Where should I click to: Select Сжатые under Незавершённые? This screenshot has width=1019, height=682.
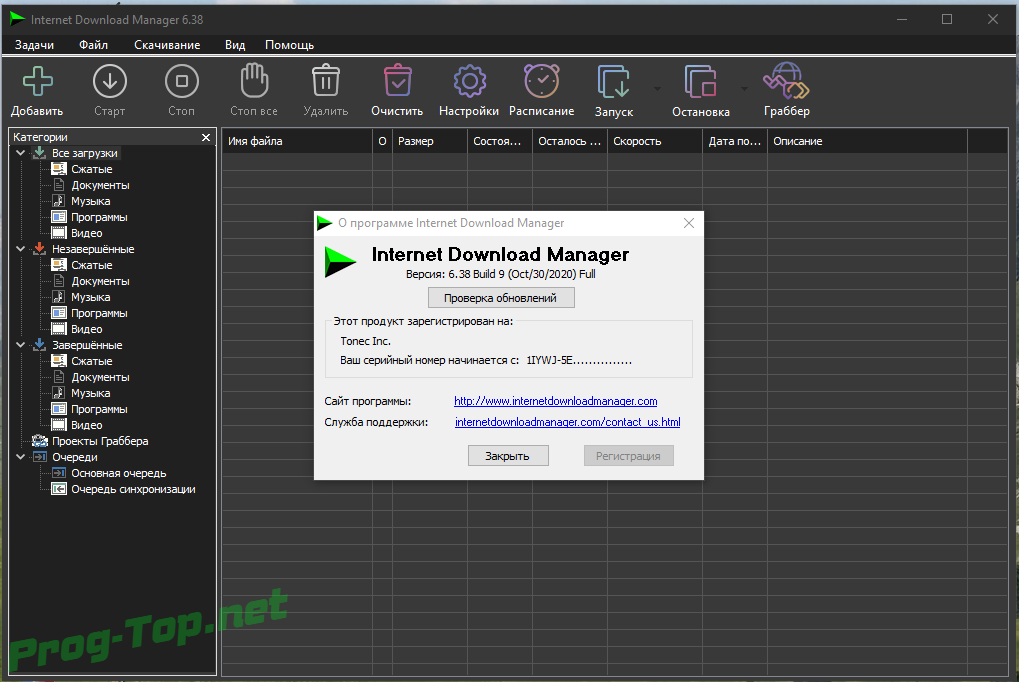(92, 265)
